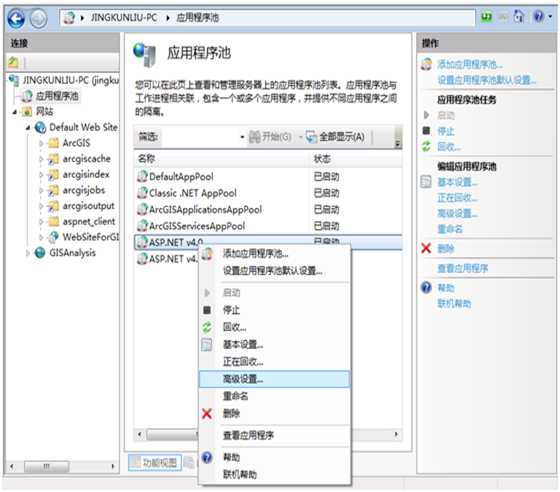Expand the GISAnalysis site node

pos(28,253)
